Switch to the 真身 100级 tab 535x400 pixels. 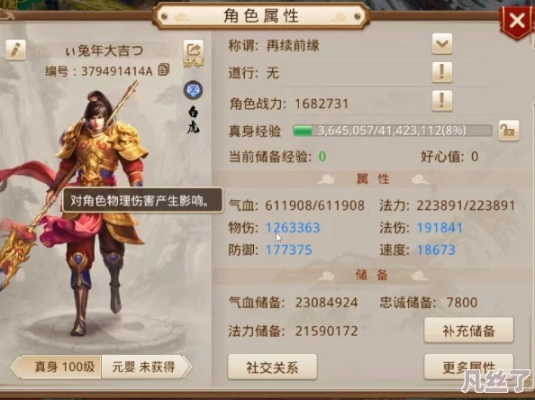(58, 367)
